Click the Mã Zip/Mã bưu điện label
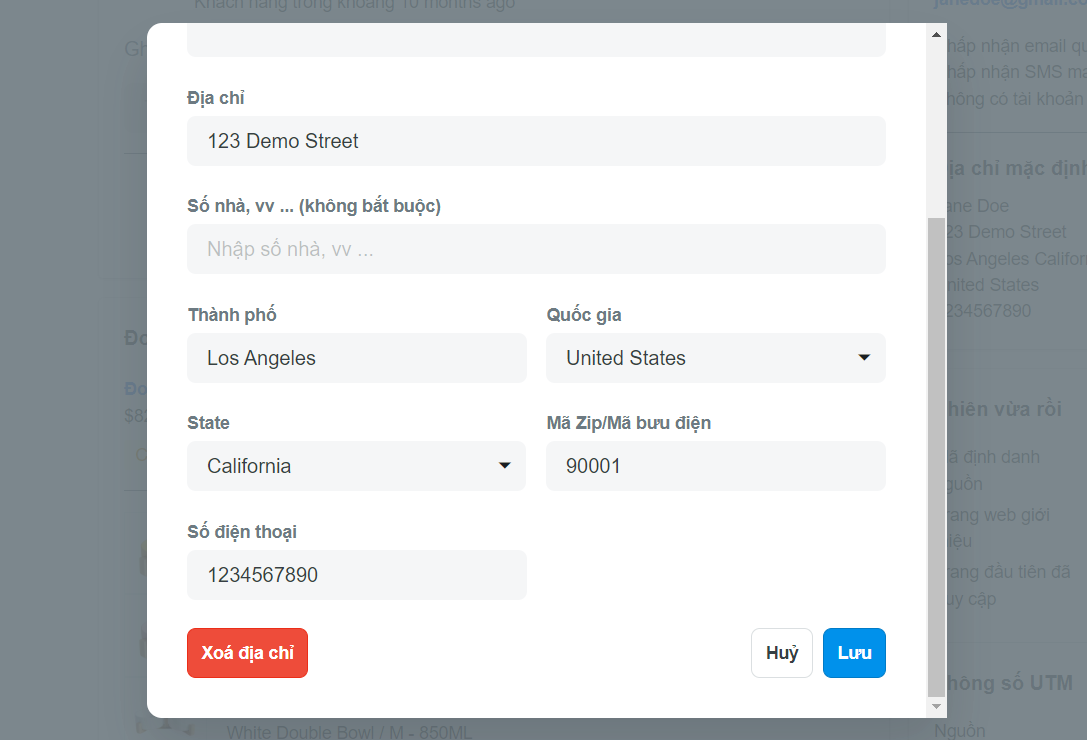Screen dimensions: 1087x740 click(x=629, y=423)
